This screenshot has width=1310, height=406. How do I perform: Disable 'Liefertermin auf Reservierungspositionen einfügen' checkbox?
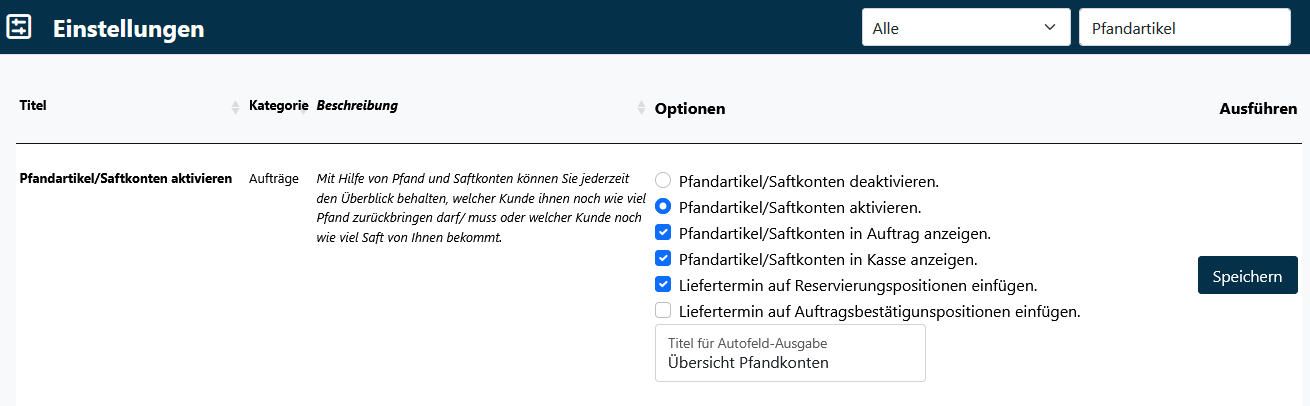tap(663, 285)
